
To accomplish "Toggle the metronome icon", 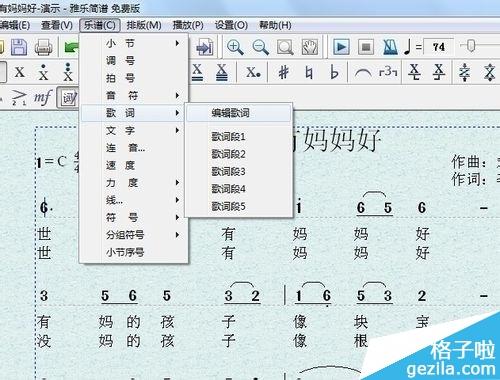I will tap(390, 47).
